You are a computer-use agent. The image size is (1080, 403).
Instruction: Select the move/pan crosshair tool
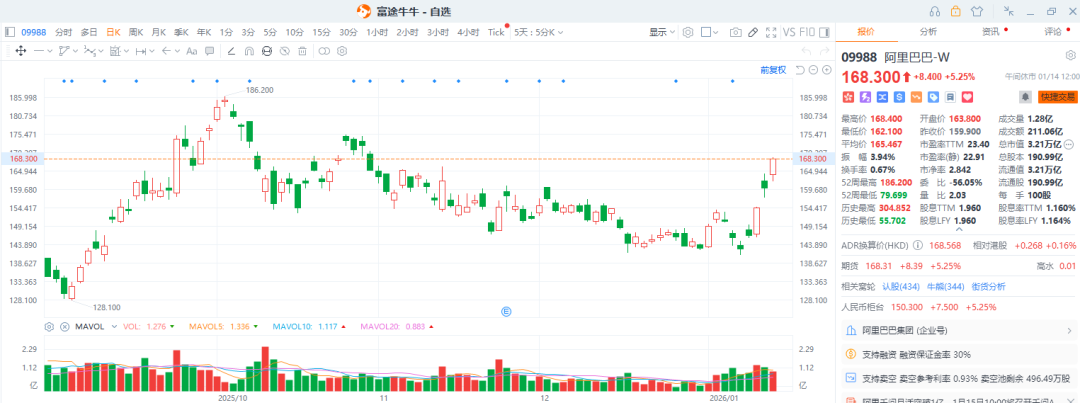click(21, 50)
